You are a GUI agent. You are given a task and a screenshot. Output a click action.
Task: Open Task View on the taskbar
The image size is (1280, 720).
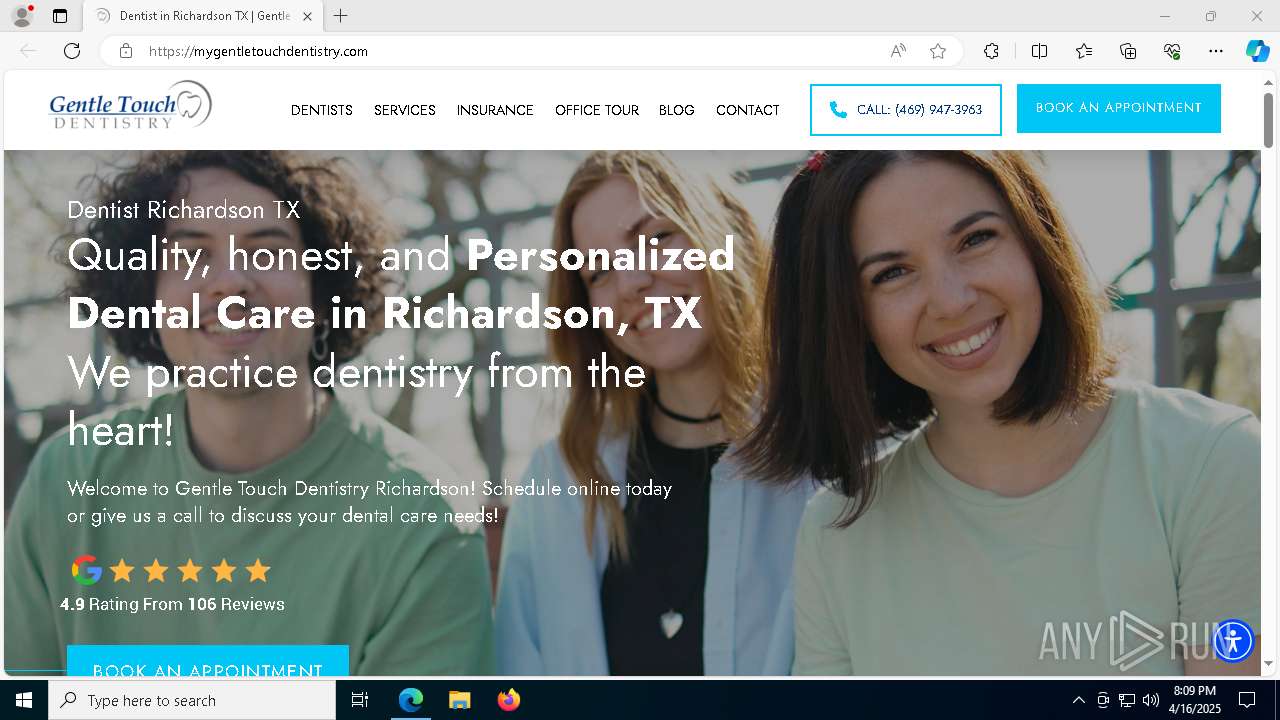pos(360,700)
